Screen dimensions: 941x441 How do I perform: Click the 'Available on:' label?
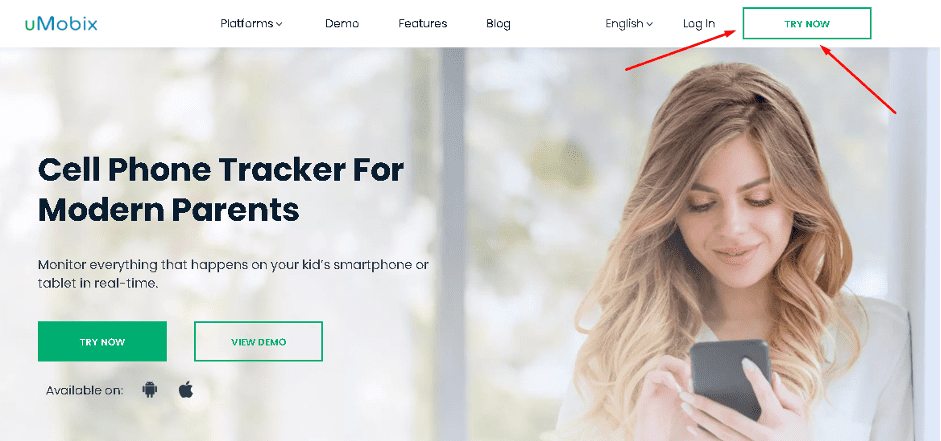[x=85, y=390]
